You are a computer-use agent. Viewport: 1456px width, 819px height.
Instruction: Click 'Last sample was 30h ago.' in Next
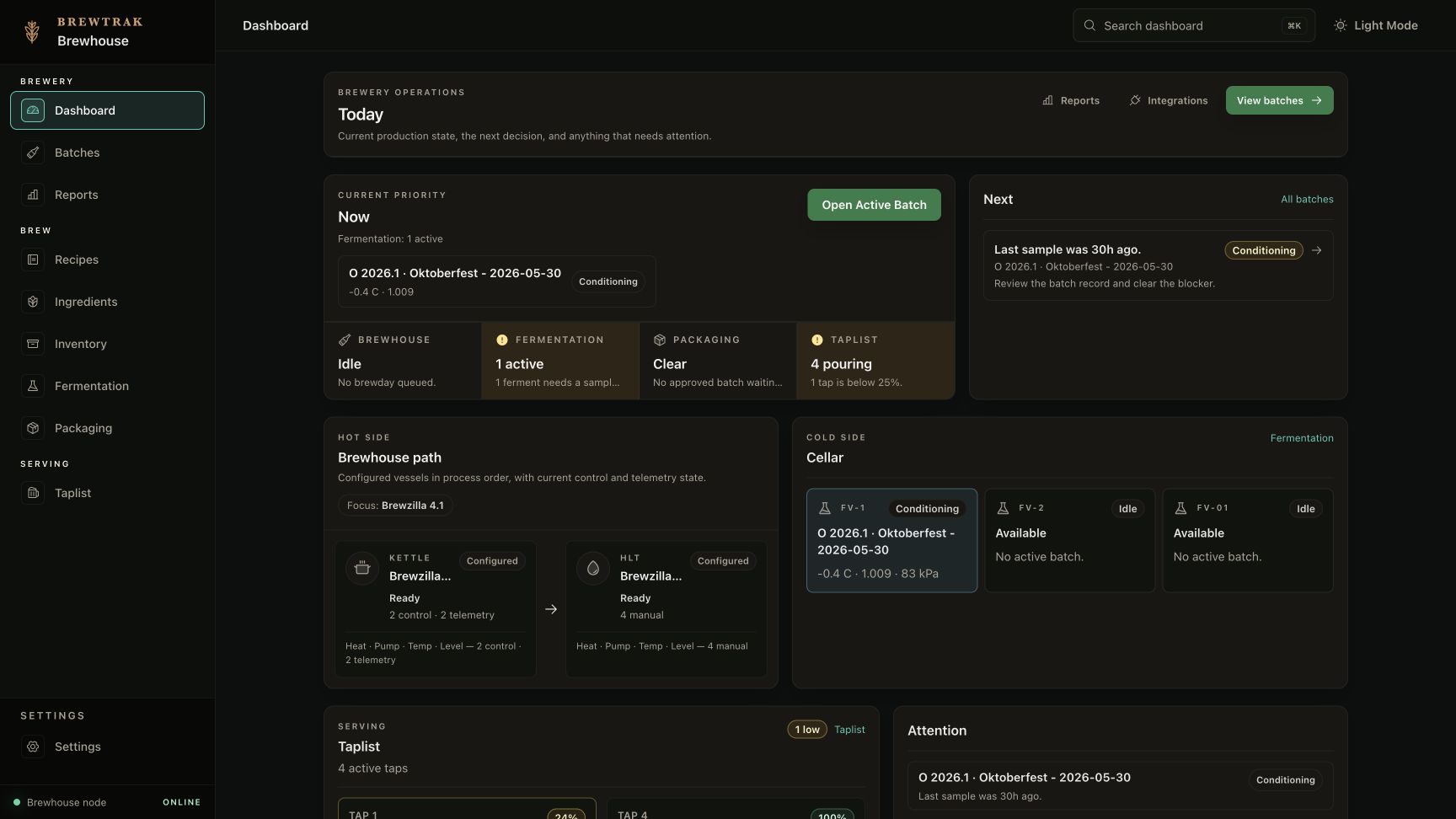tap(1068, 249)
